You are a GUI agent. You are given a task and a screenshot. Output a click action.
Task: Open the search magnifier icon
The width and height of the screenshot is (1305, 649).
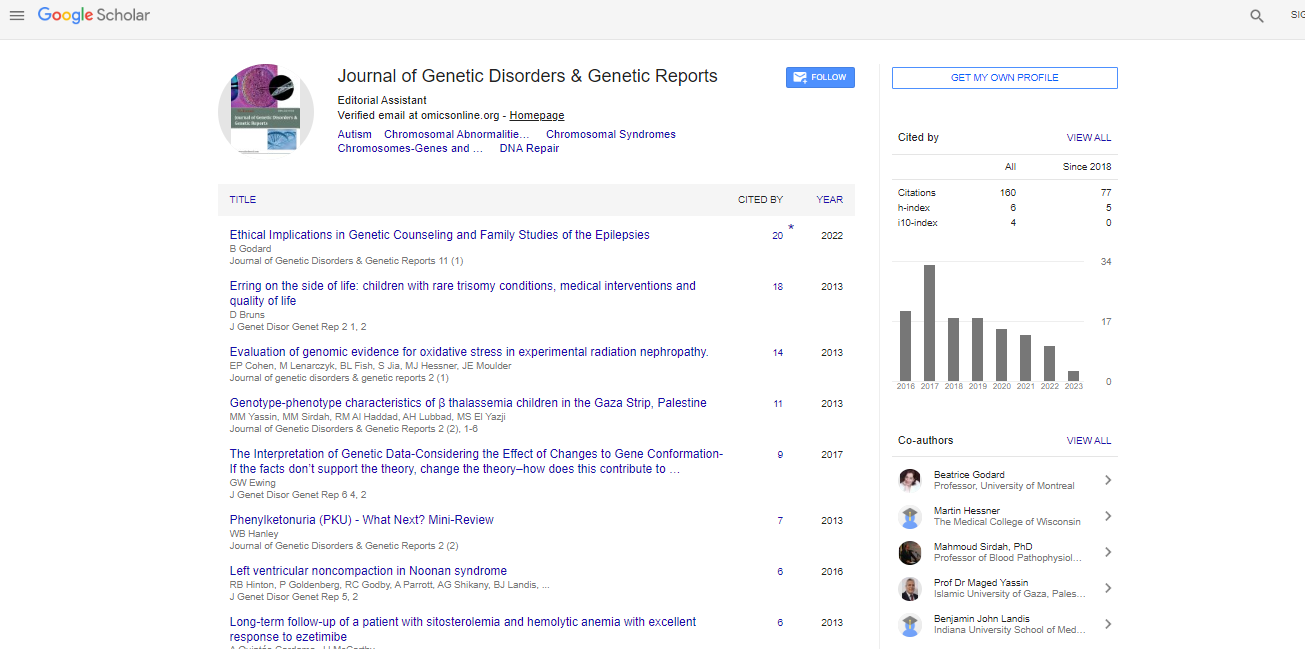coord(1257,16)
